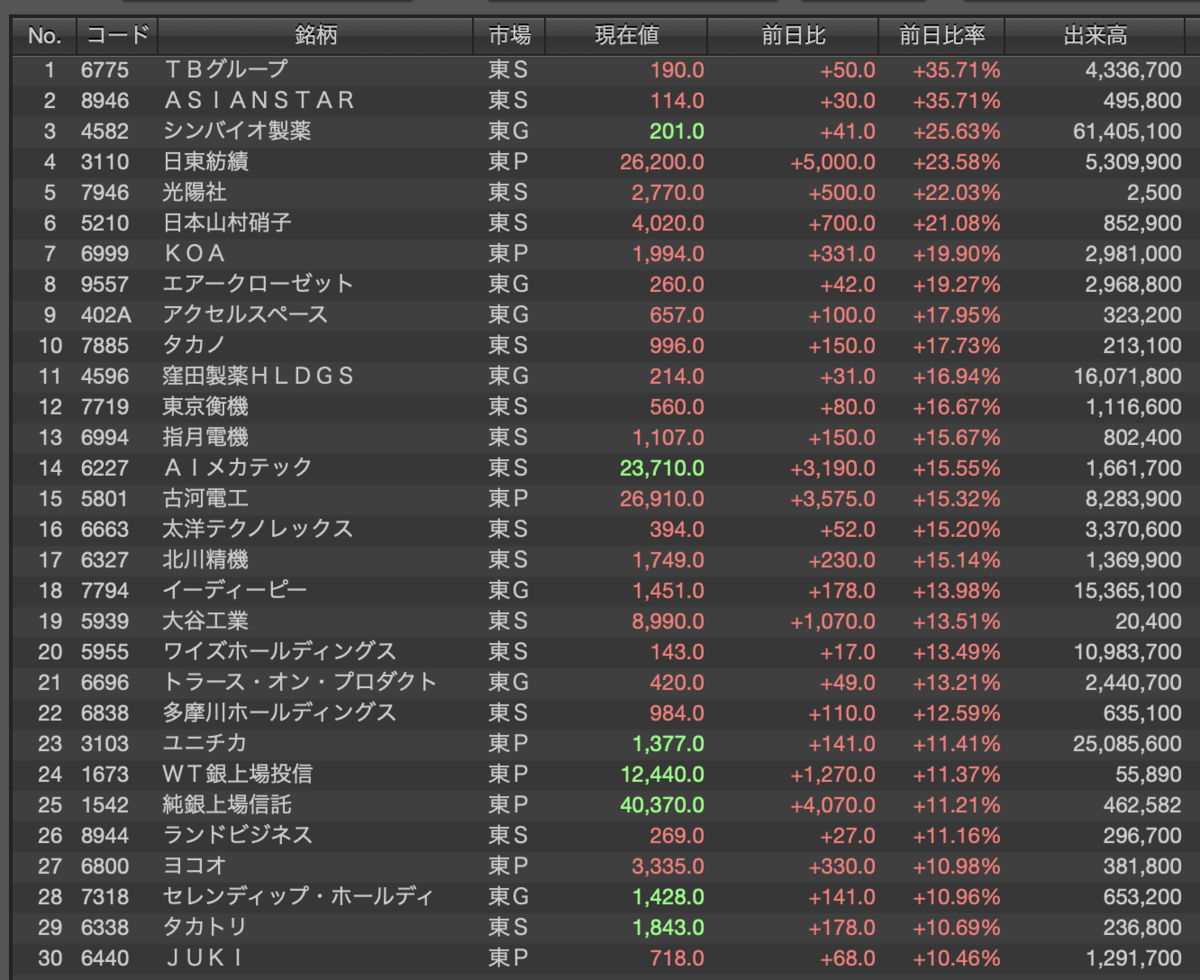
Task: Click code 402A
Action: 106,315
